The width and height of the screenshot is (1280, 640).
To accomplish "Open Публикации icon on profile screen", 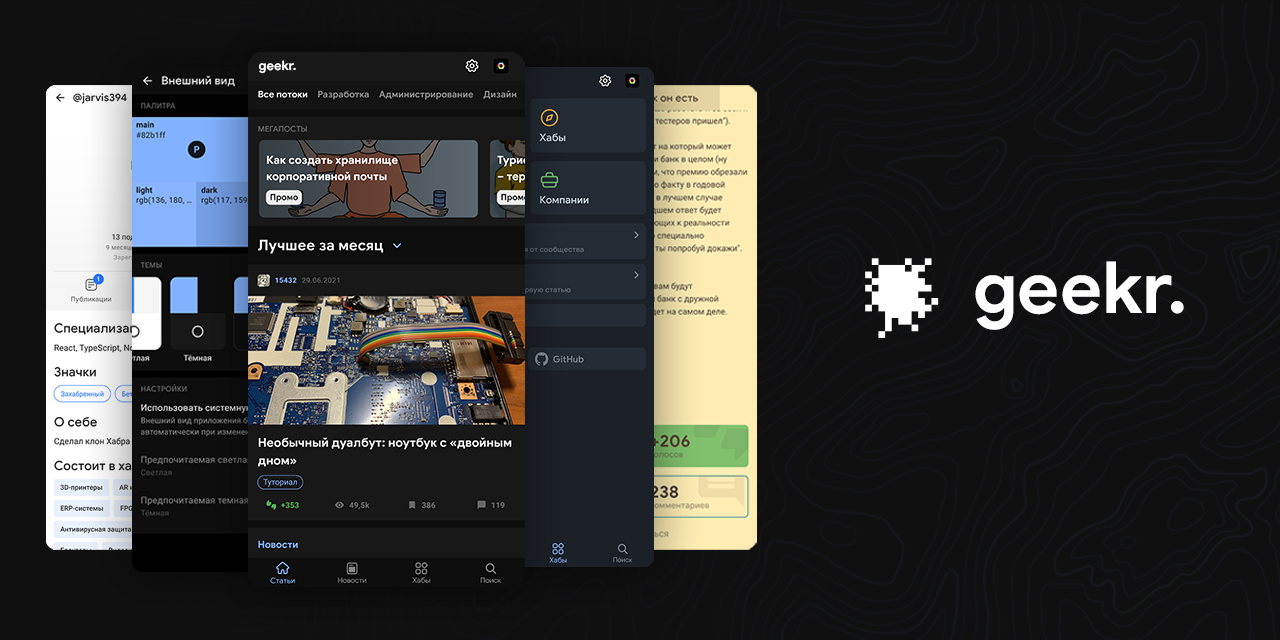I will (x=91, y=286).
